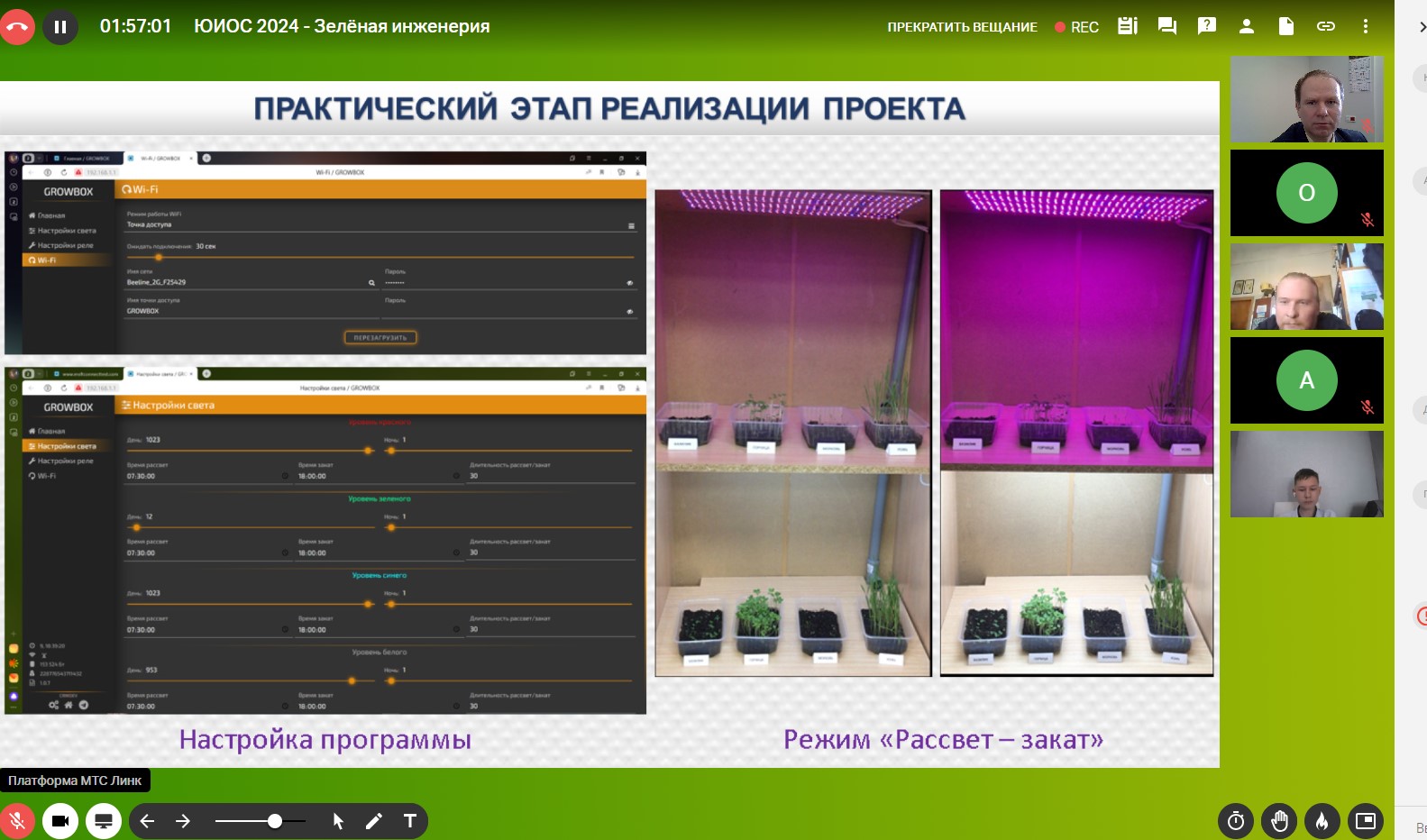Click the slide caption Настройка программы
This screenshot has width=1427, height=840.
(x=325, y=740)
